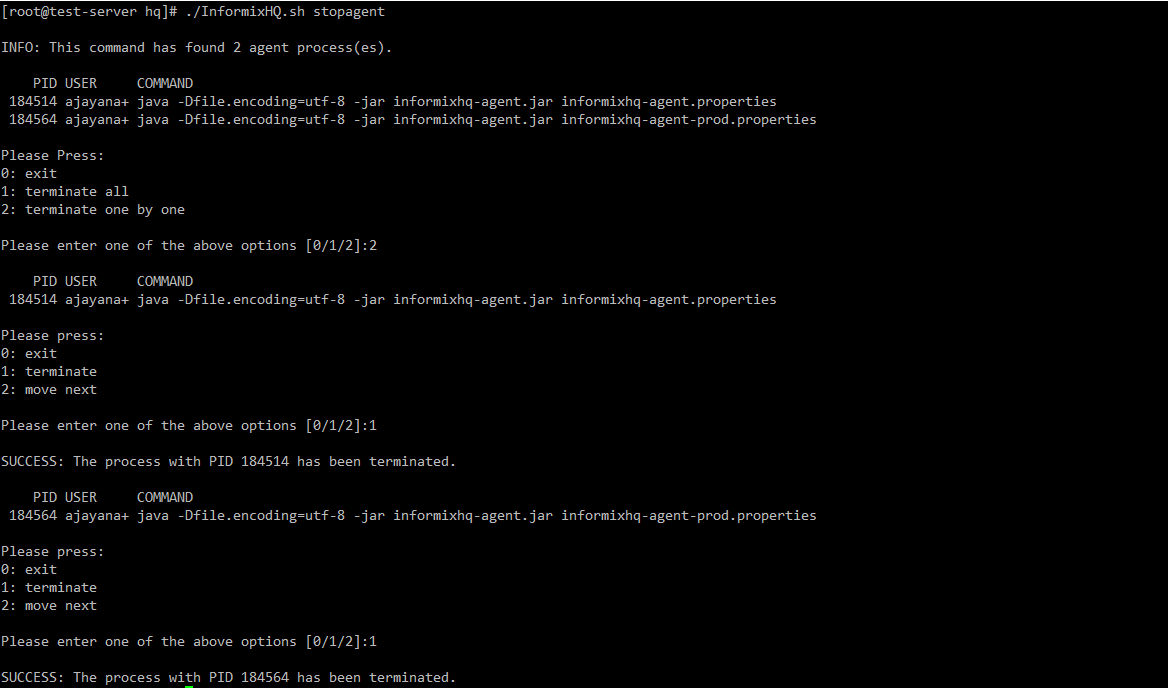Click the informixhq-agent.properties filename text
The image size is (1168, 688).
click(668, 101)
